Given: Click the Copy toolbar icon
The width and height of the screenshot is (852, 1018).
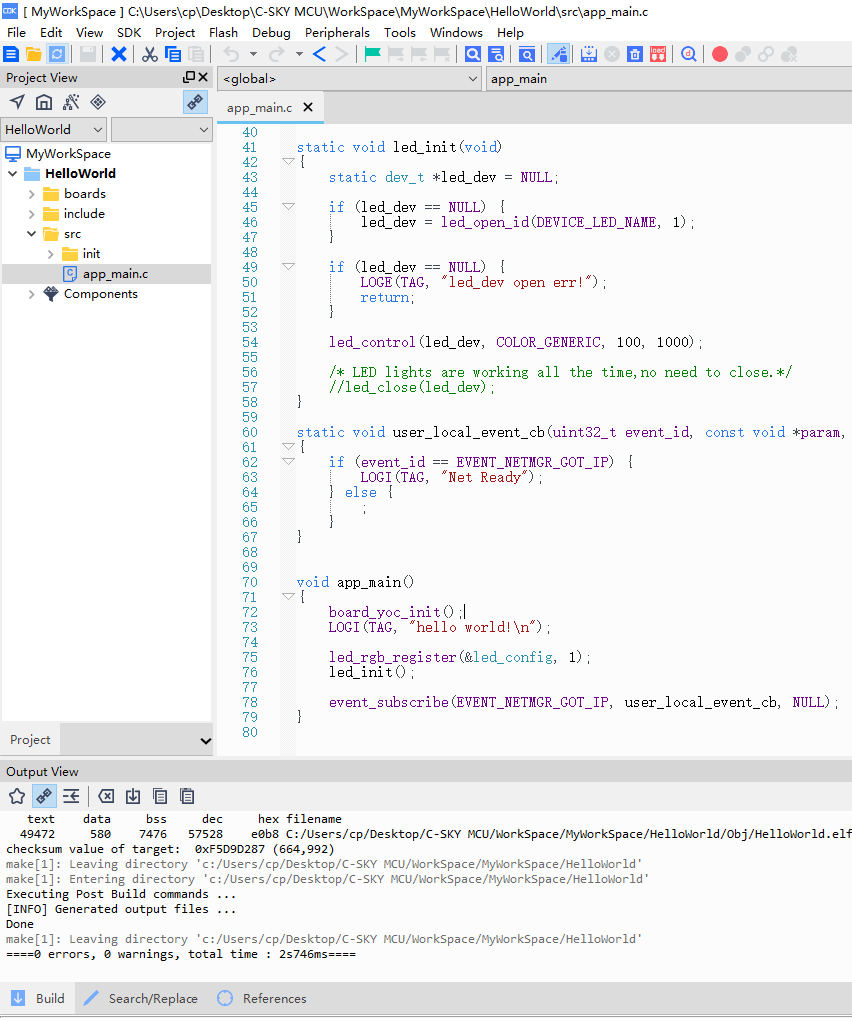Looking at the screenshot, I should 173,55.
